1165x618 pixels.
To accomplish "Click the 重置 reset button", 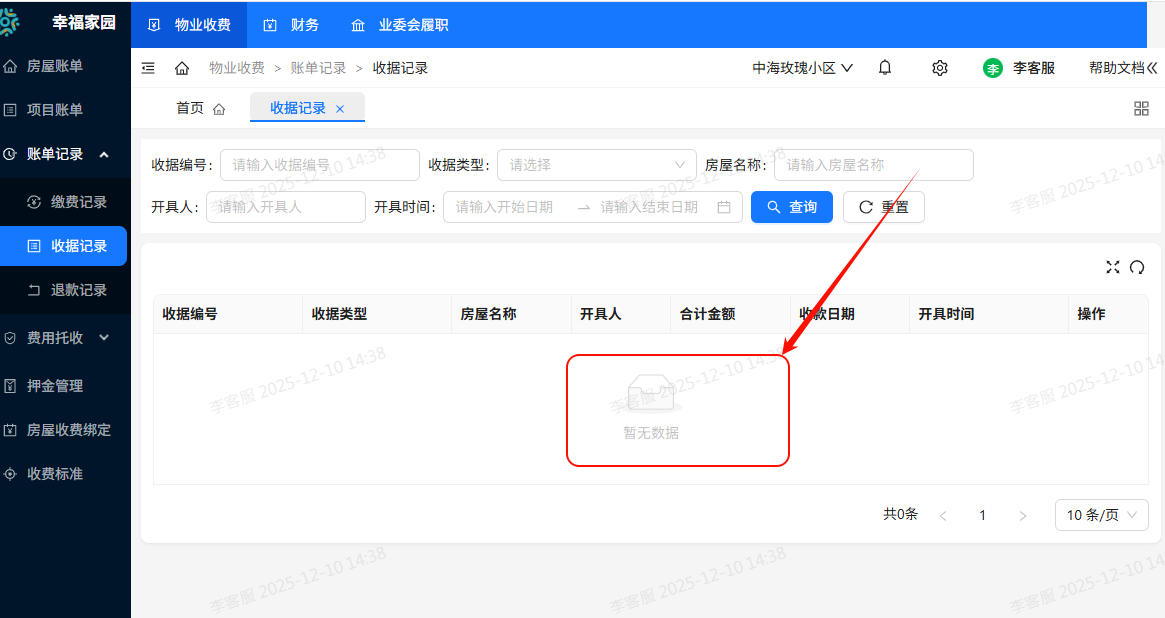I will 883,207.
